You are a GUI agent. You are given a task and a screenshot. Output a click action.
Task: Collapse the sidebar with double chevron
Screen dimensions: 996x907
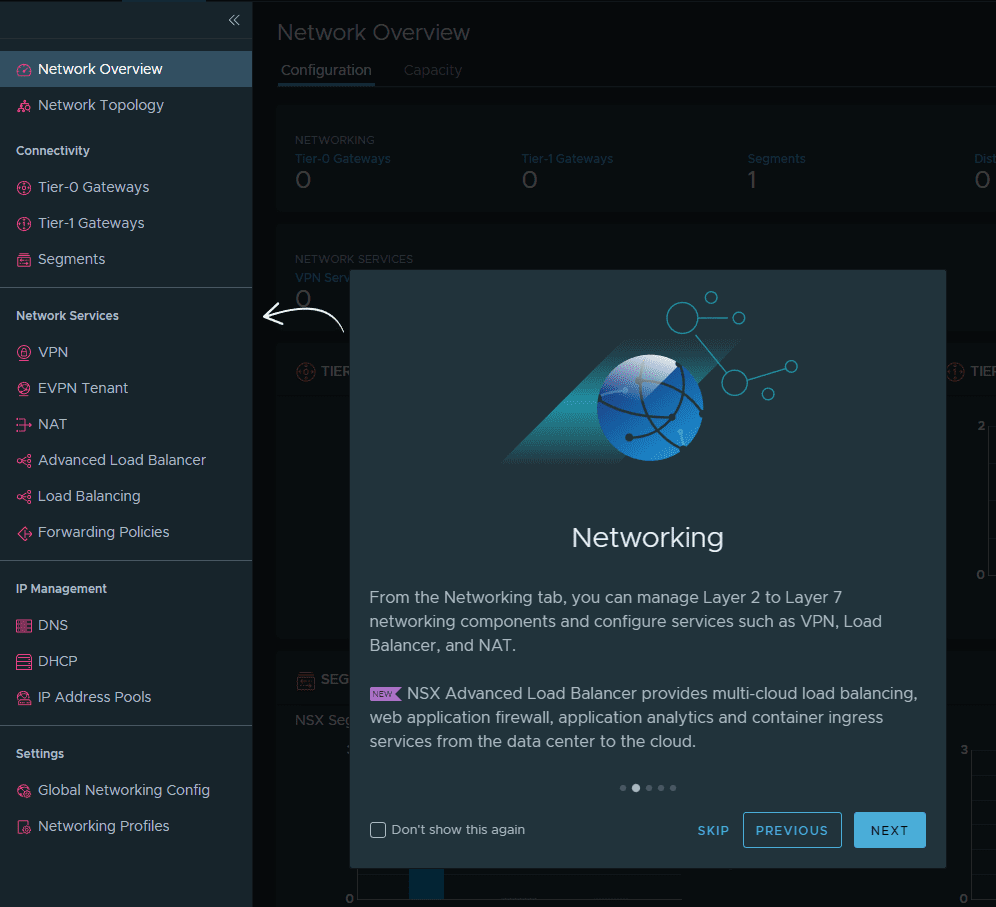[x=234, y=20]
